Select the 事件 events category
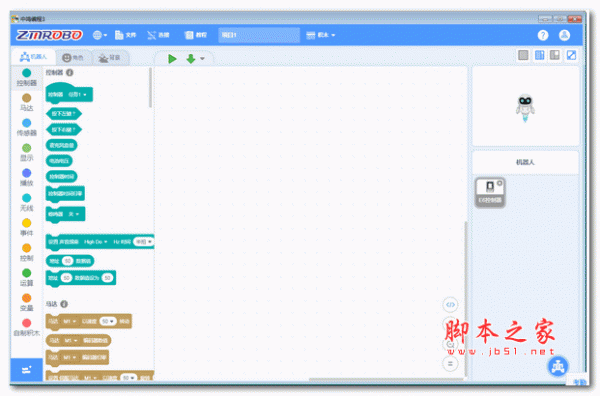Image resolution: width=600 pixels, height=396 pixels. tap(26, 228)
